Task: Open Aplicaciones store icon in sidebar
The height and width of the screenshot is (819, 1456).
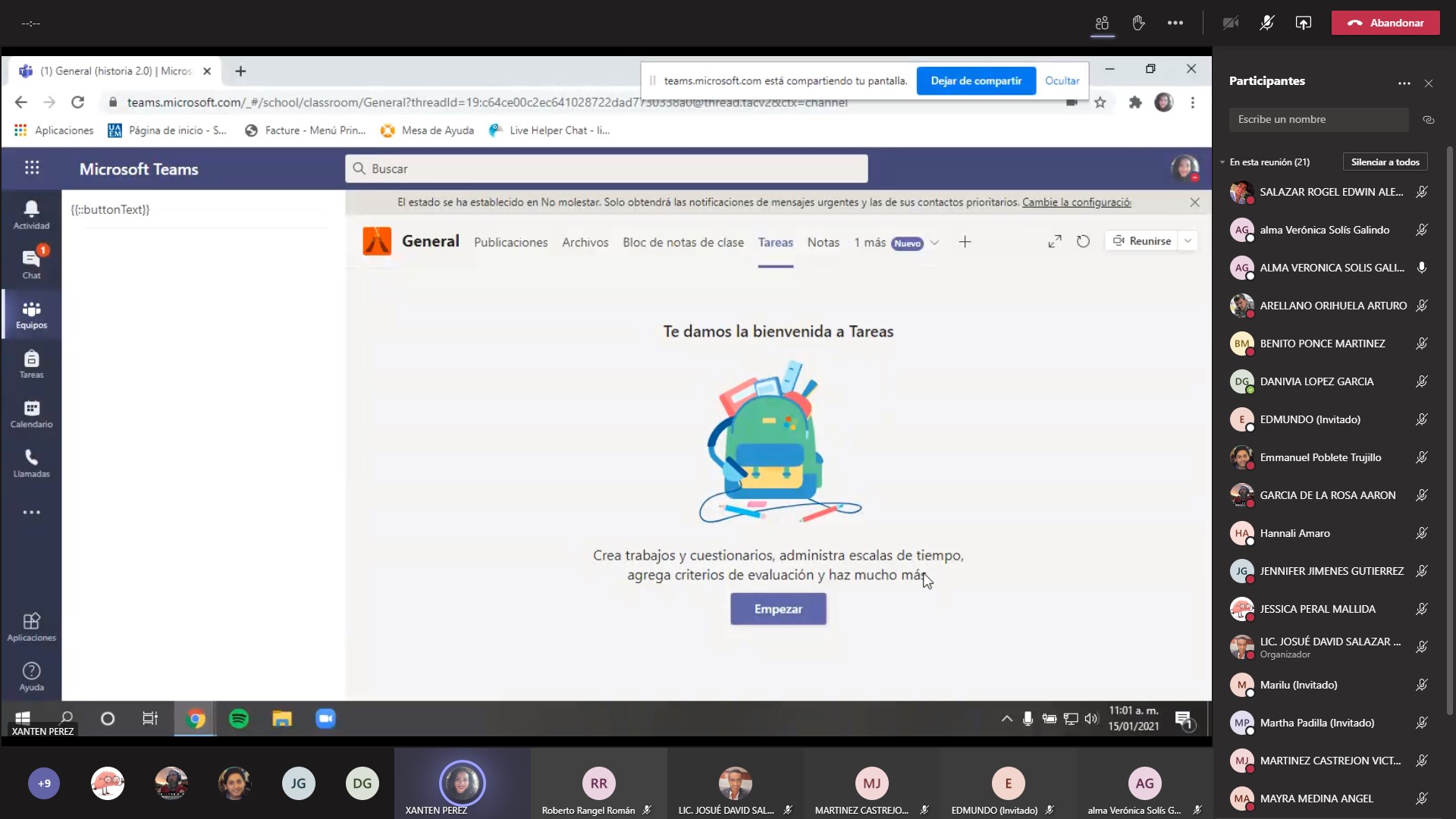Action: [31, 627]
